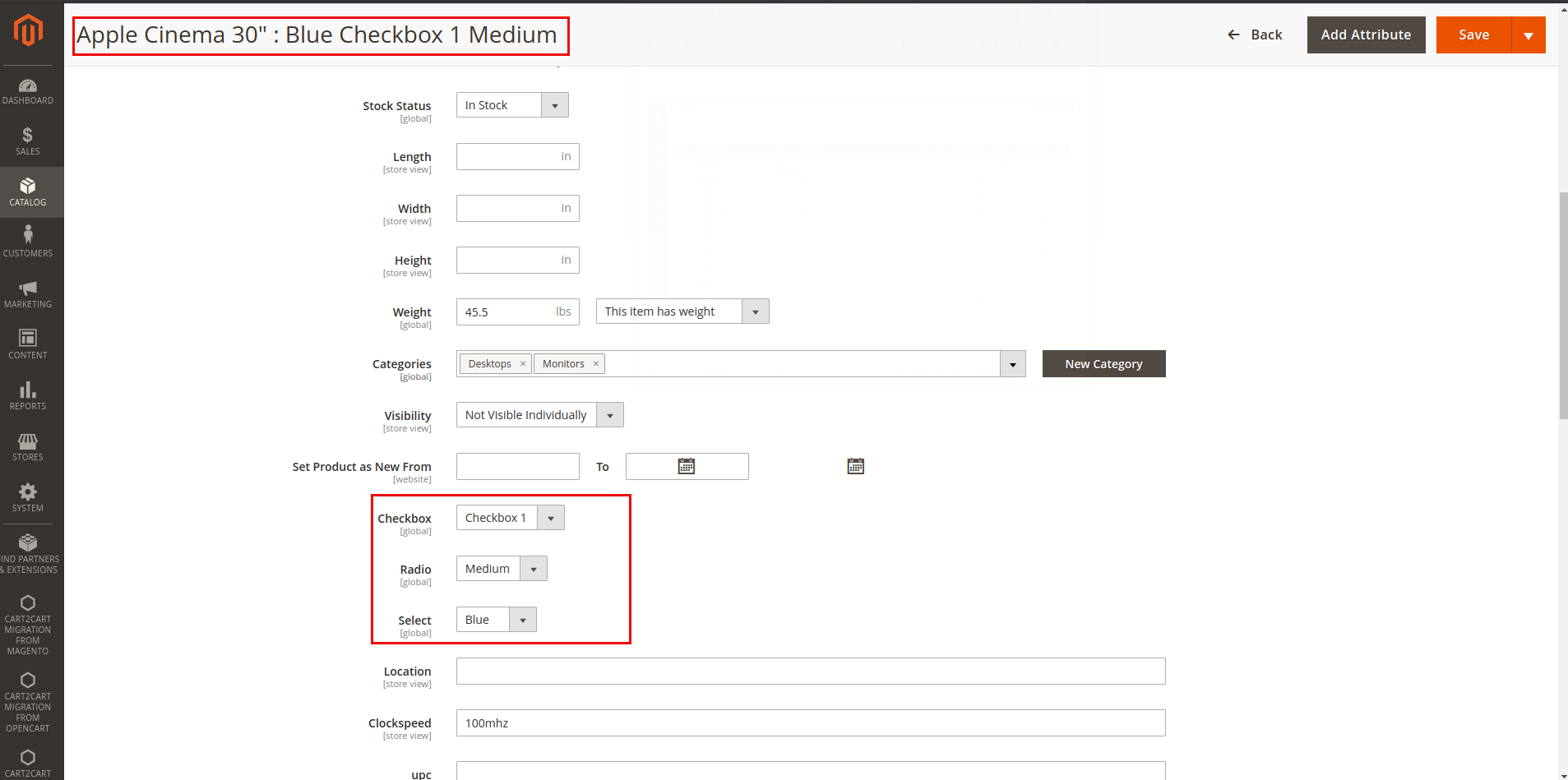Open the Content sidebar menu
The image size is (1568, 780).
tap(28, 345)
